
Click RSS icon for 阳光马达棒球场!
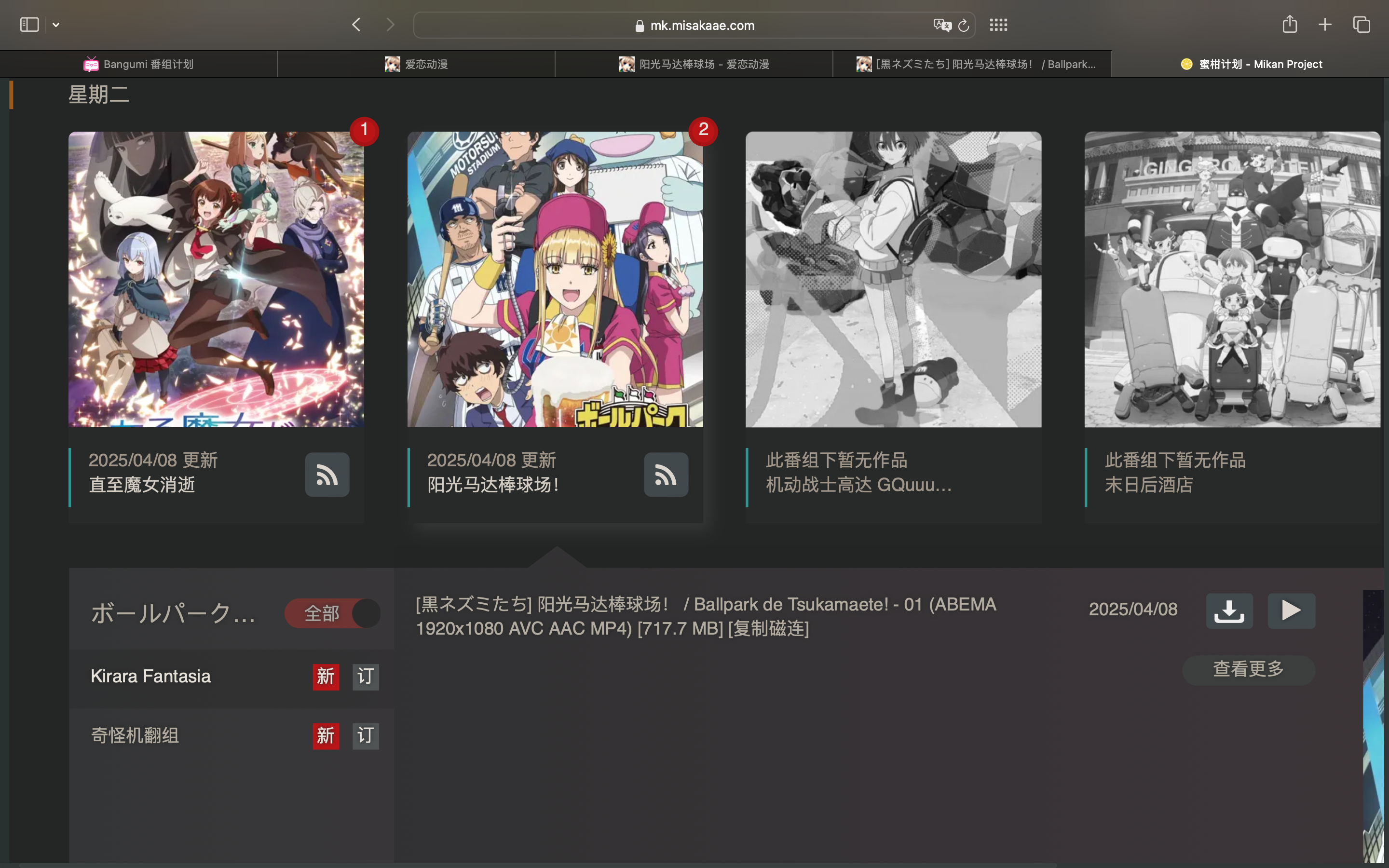tap(666, 475)
